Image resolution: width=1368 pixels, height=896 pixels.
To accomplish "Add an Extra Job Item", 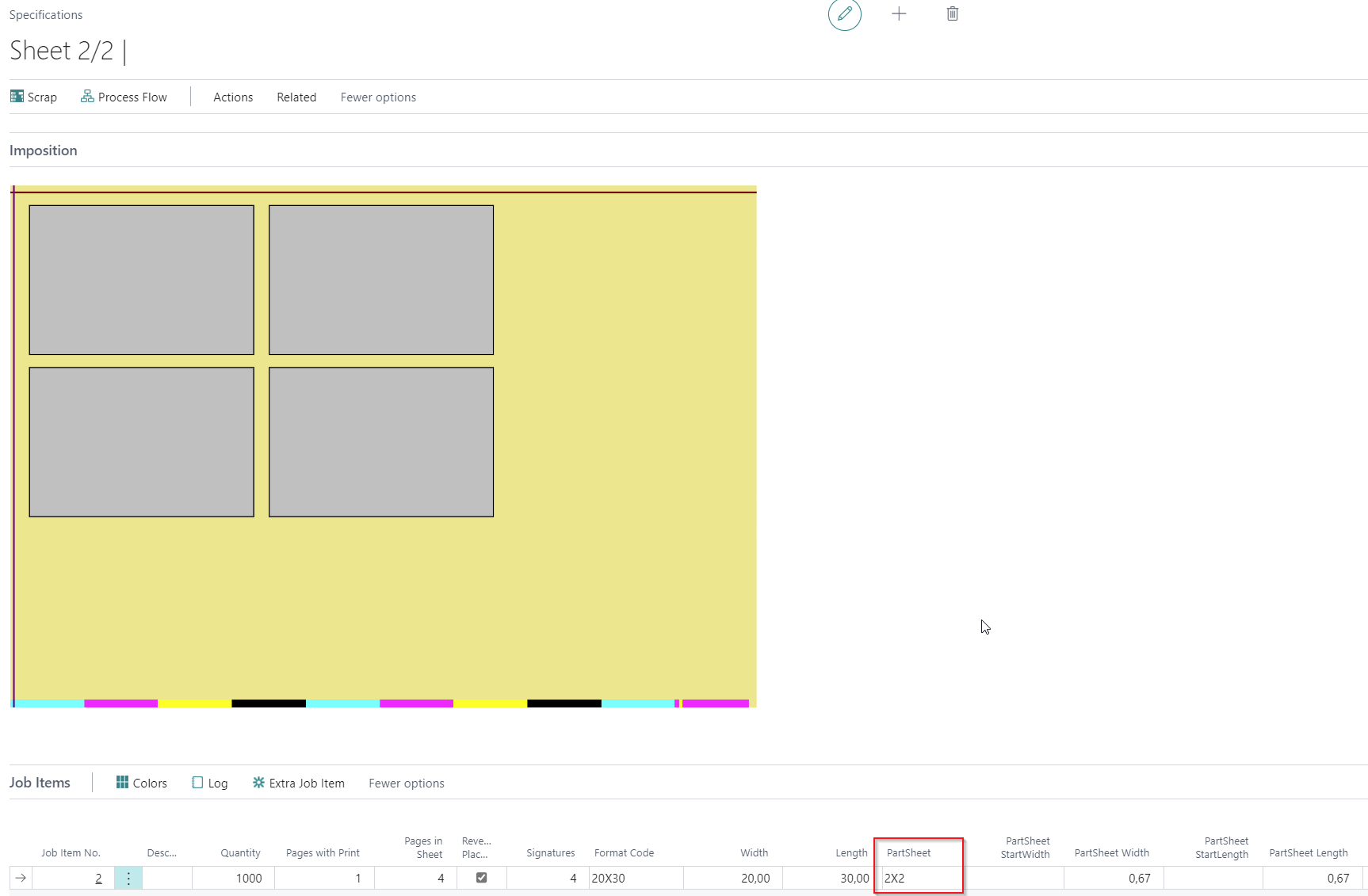I will click(299, 783).
